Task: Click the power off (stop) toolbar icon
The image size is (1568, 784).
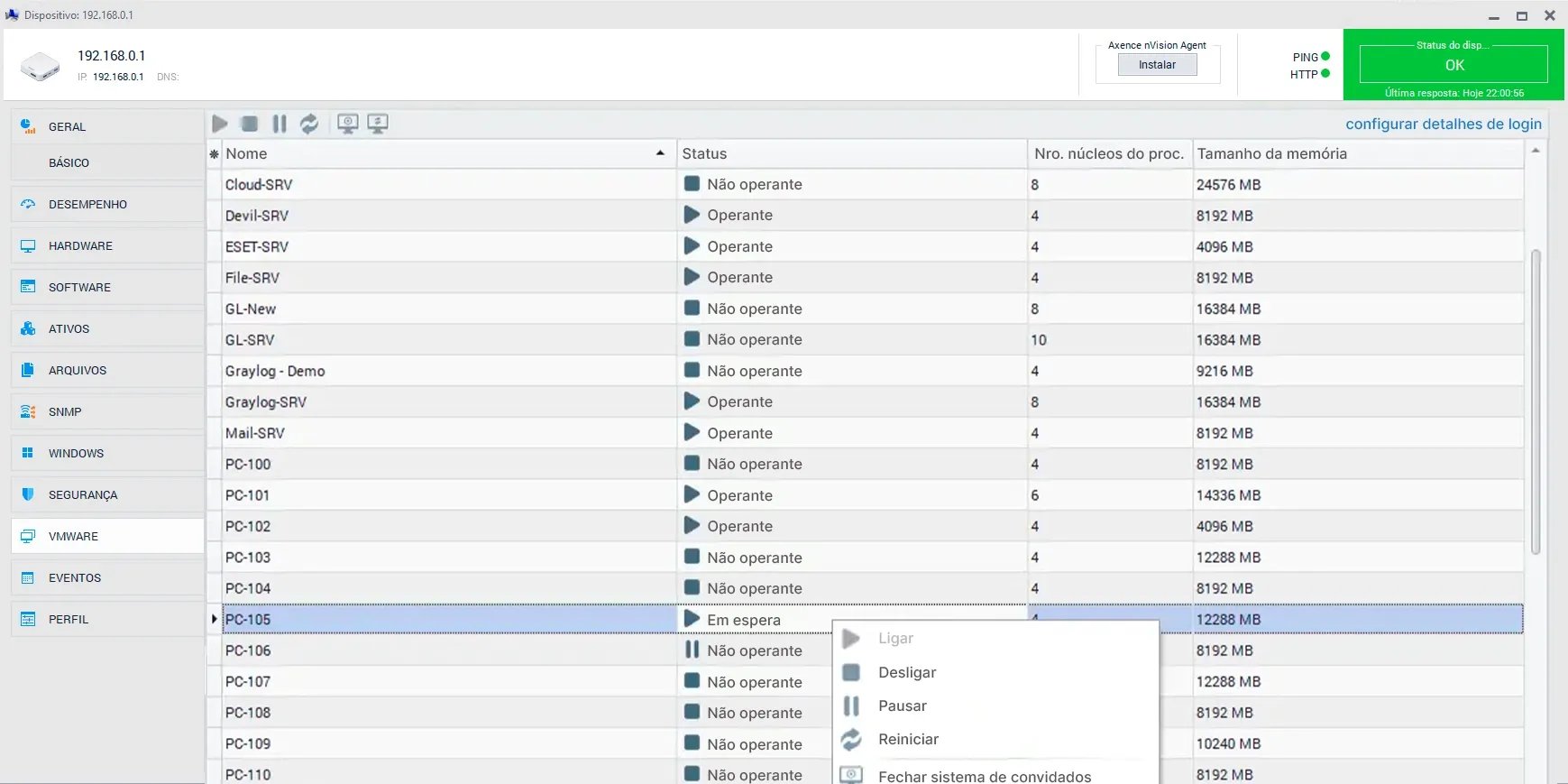Action: coord(250,124)
